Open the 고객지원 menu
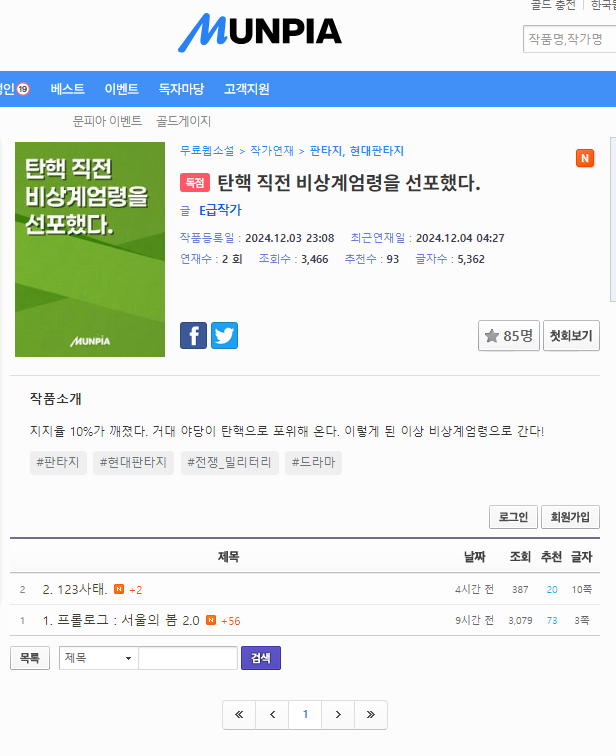616x756 pixels. pos(247,89)
